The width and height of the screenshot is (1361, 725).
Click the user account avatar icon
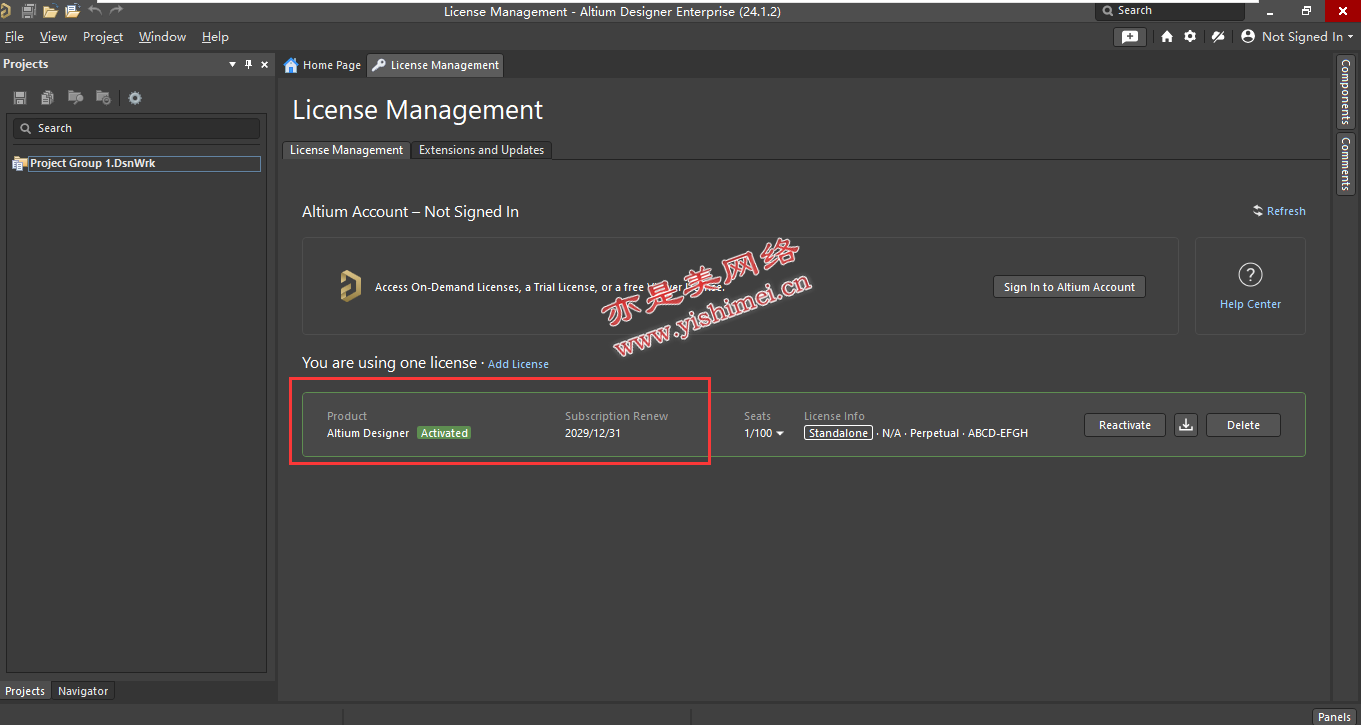point(1248,36)
